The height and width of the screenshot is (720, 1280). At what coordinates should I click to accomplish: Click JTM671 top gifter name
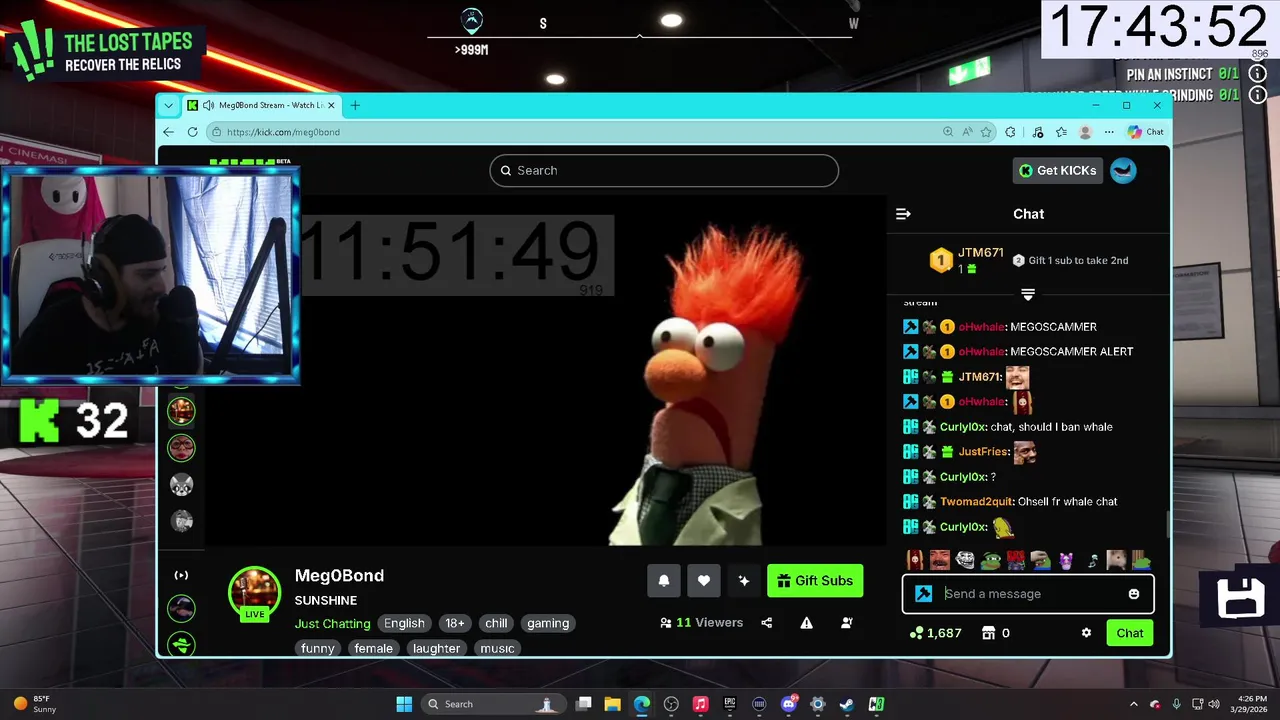[981, 253]
